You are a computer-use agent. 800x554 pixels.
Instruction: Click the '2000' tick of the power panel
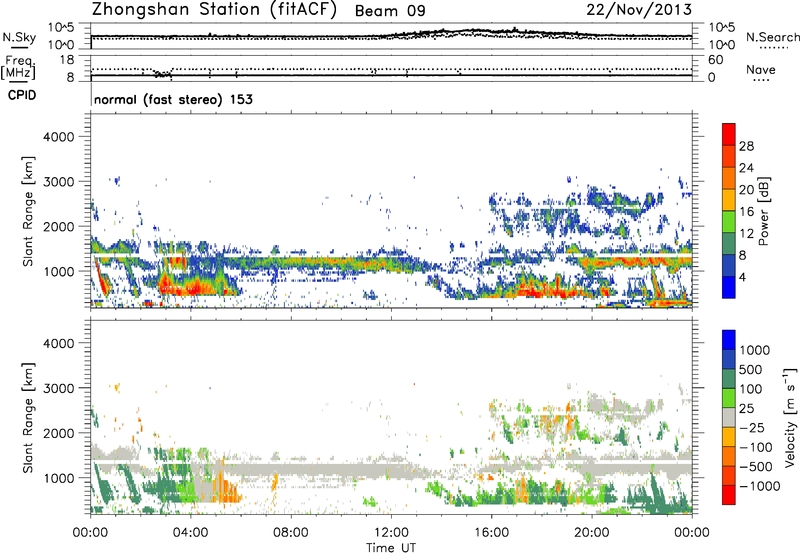[x=59, y=226]
